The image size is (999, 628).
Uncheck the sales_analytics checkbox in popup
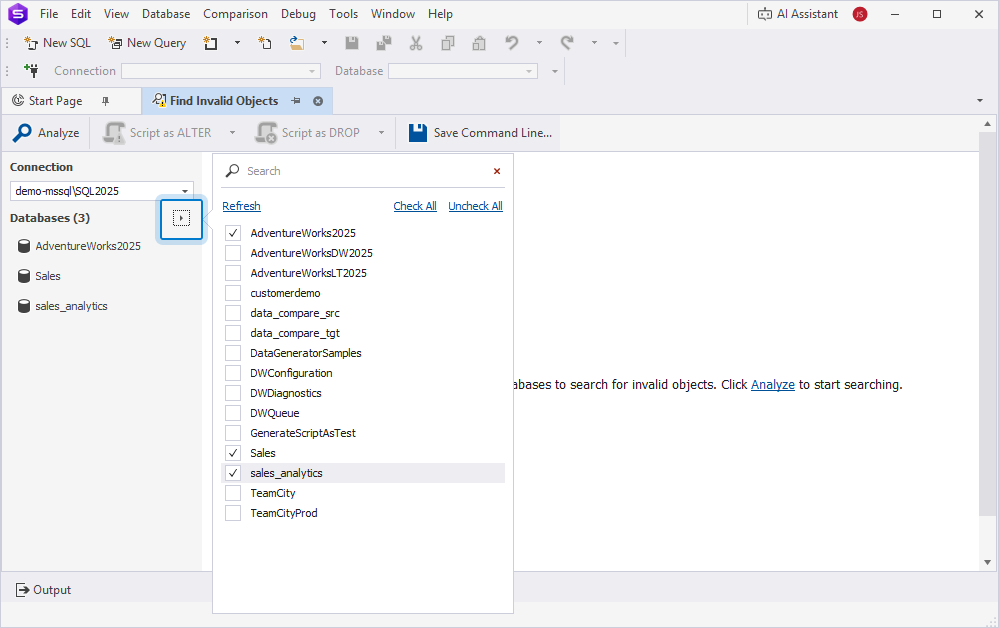[233, 473]
